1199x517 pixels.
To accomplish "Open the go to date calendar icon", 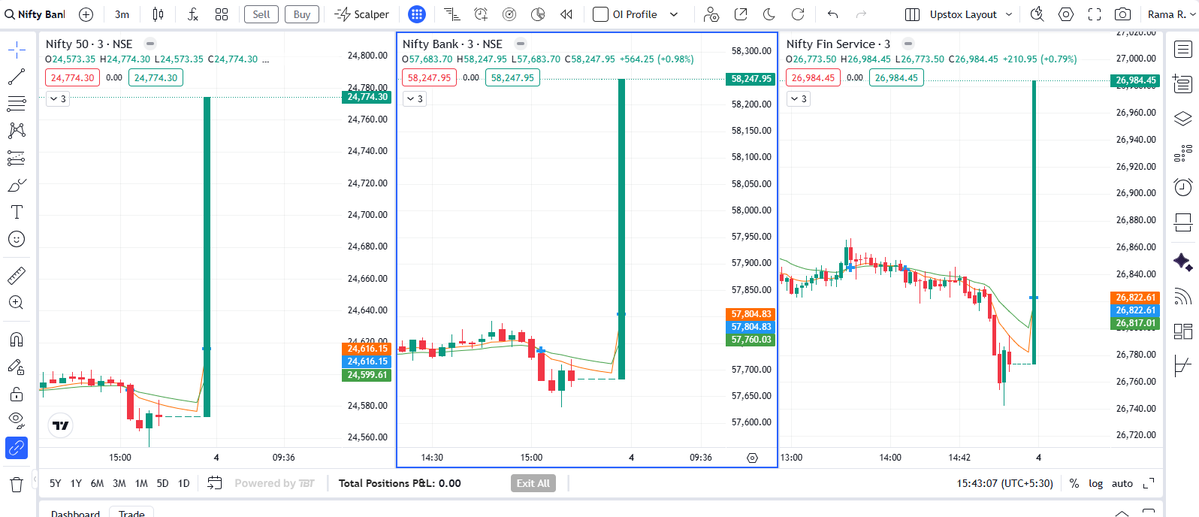I will click(215, 483).
